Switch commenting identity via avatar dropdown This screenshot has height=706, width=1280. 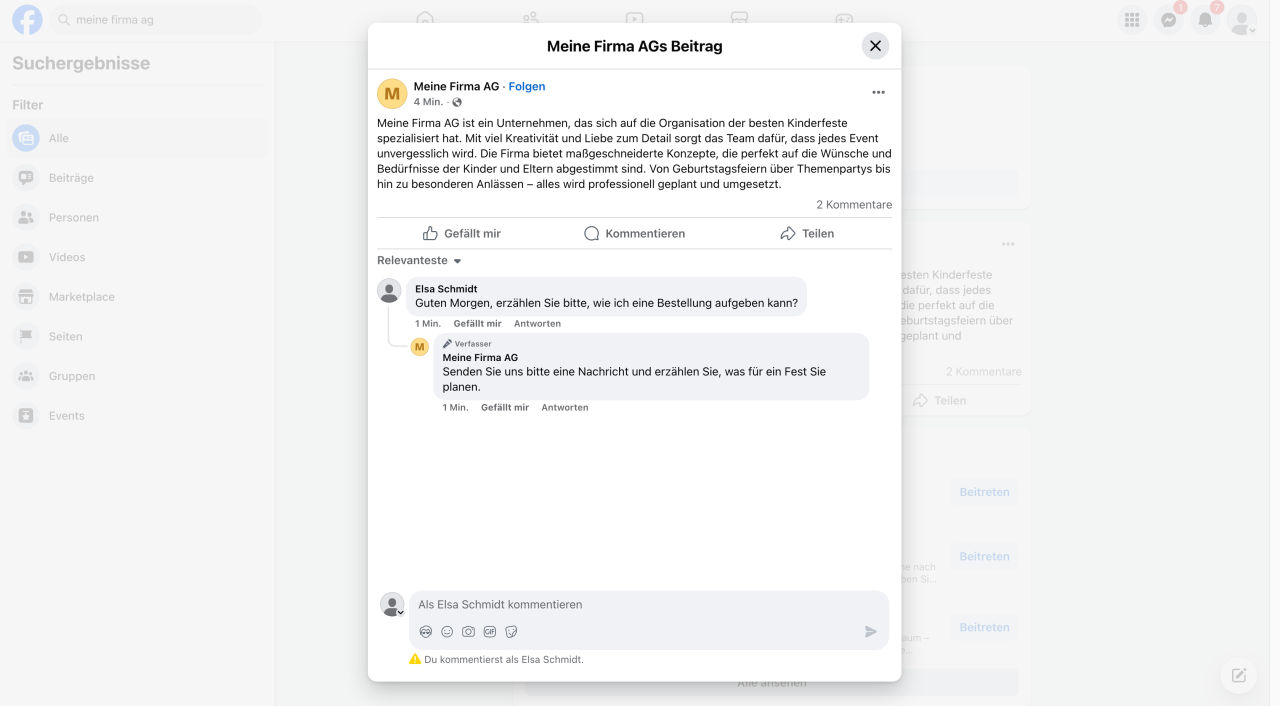coord(392,605)
